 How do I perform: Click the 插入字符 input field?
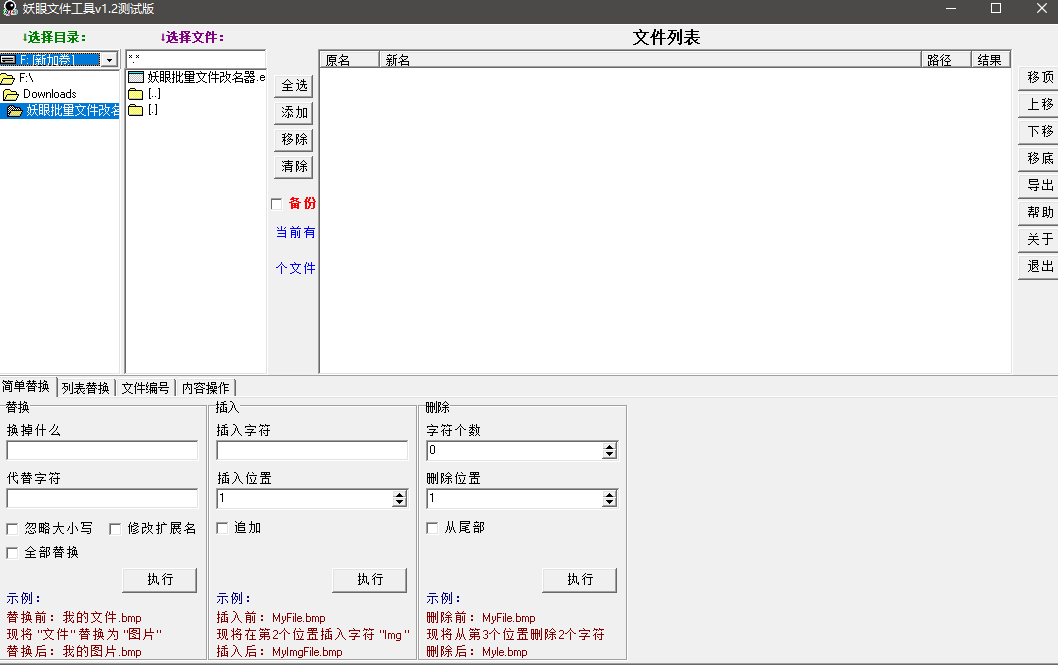tap(312, 451)
